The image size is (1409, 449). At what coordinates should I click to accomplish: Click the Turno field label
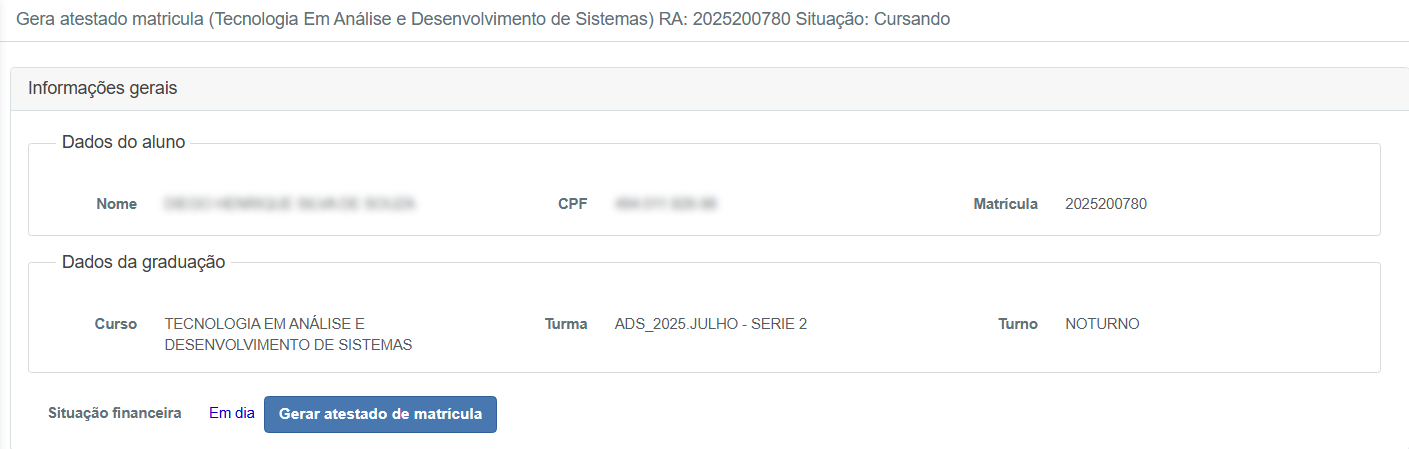pyautogui.click(x=1017, y=324)
